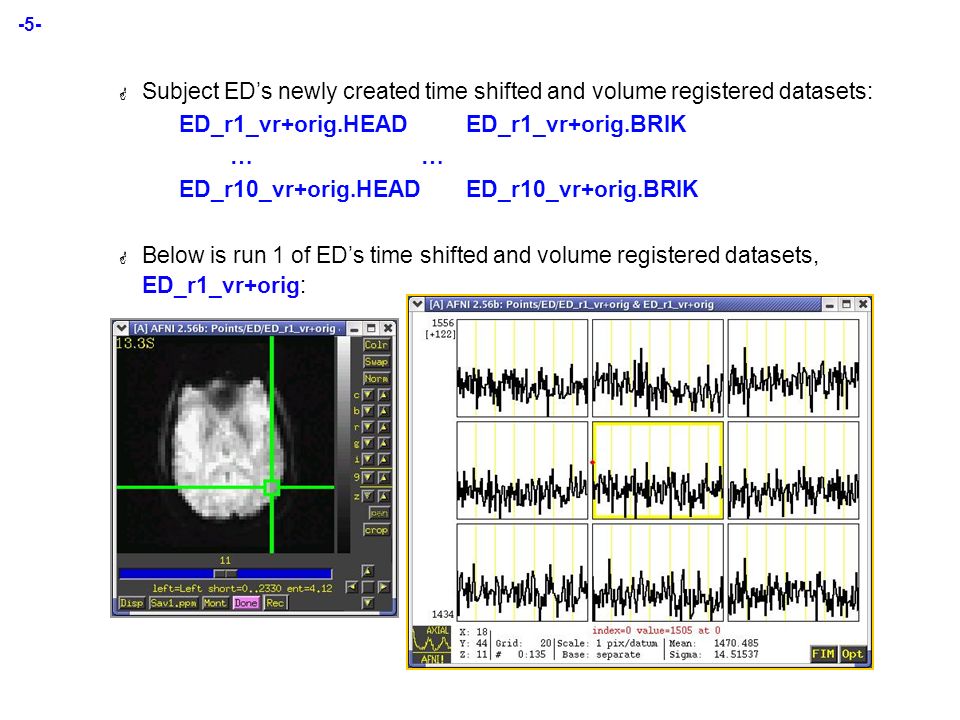The width and height of the screenshot is (960, 720).
Task: Select the top-left time series sub-graph
Action: (522, 368)
